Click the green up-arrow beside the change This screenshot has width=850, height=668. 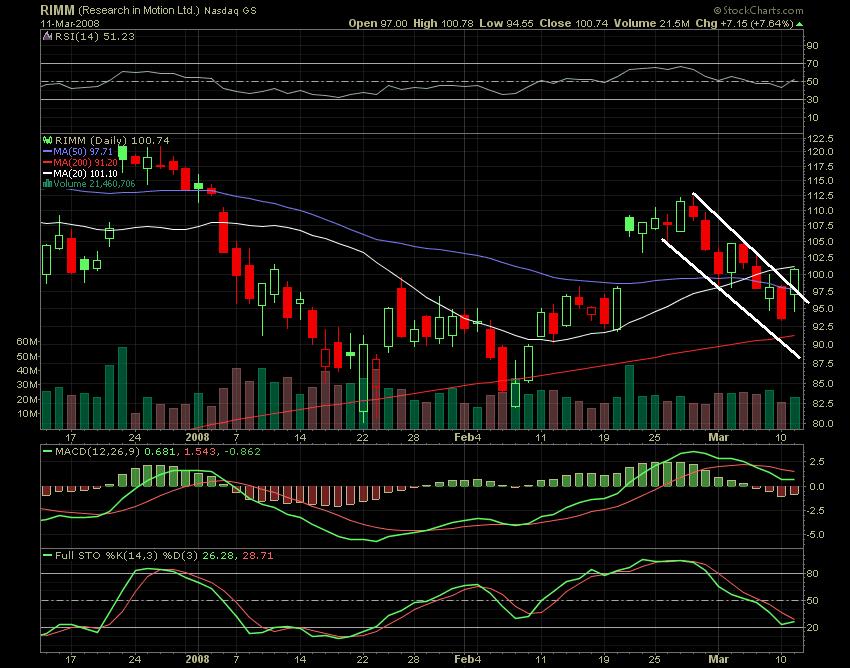(x=800, y=24)
